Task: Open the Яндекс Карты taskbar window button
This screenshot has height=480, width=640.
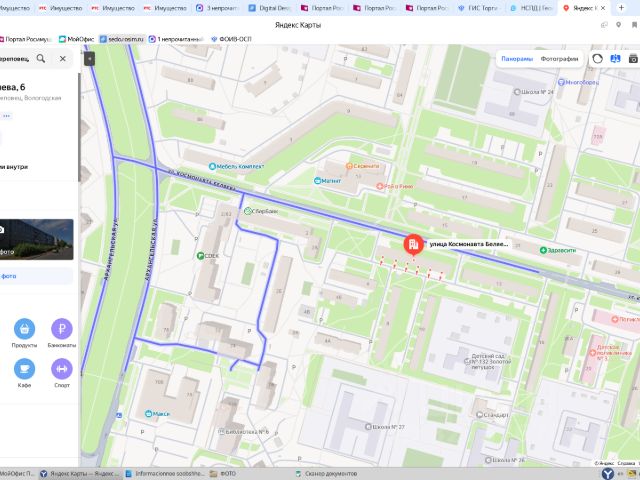Action: 80,473
